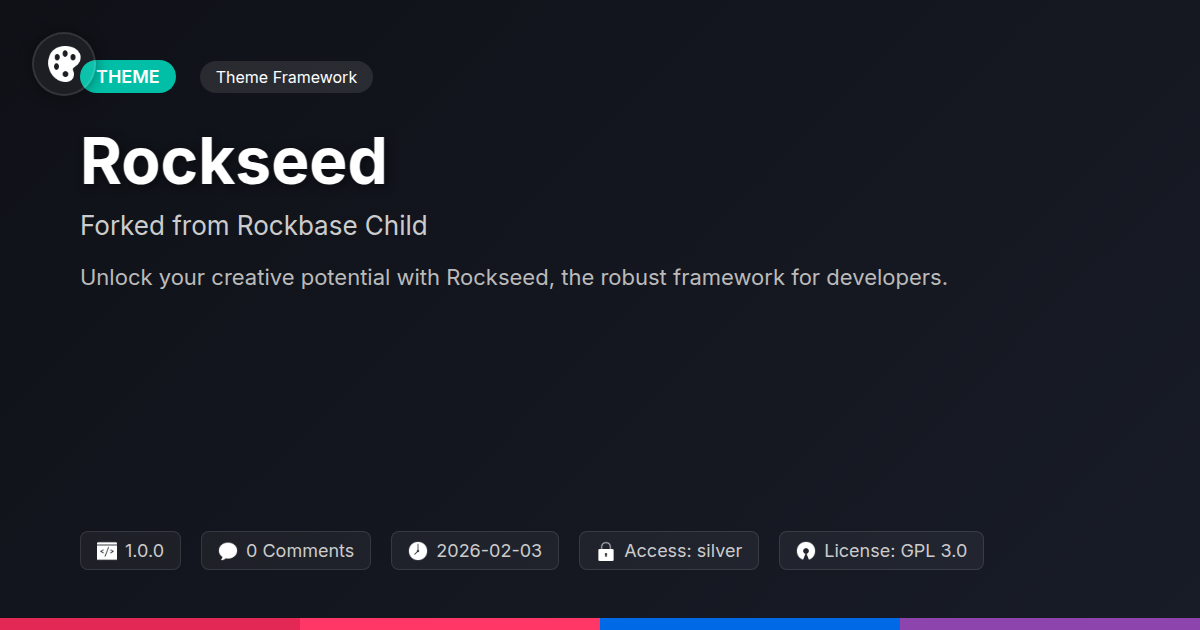Image resolution: width=1200 pixels, height=630 pixels.
Task: Click the pink bottom color bar segment
Action: pos(450,623)
